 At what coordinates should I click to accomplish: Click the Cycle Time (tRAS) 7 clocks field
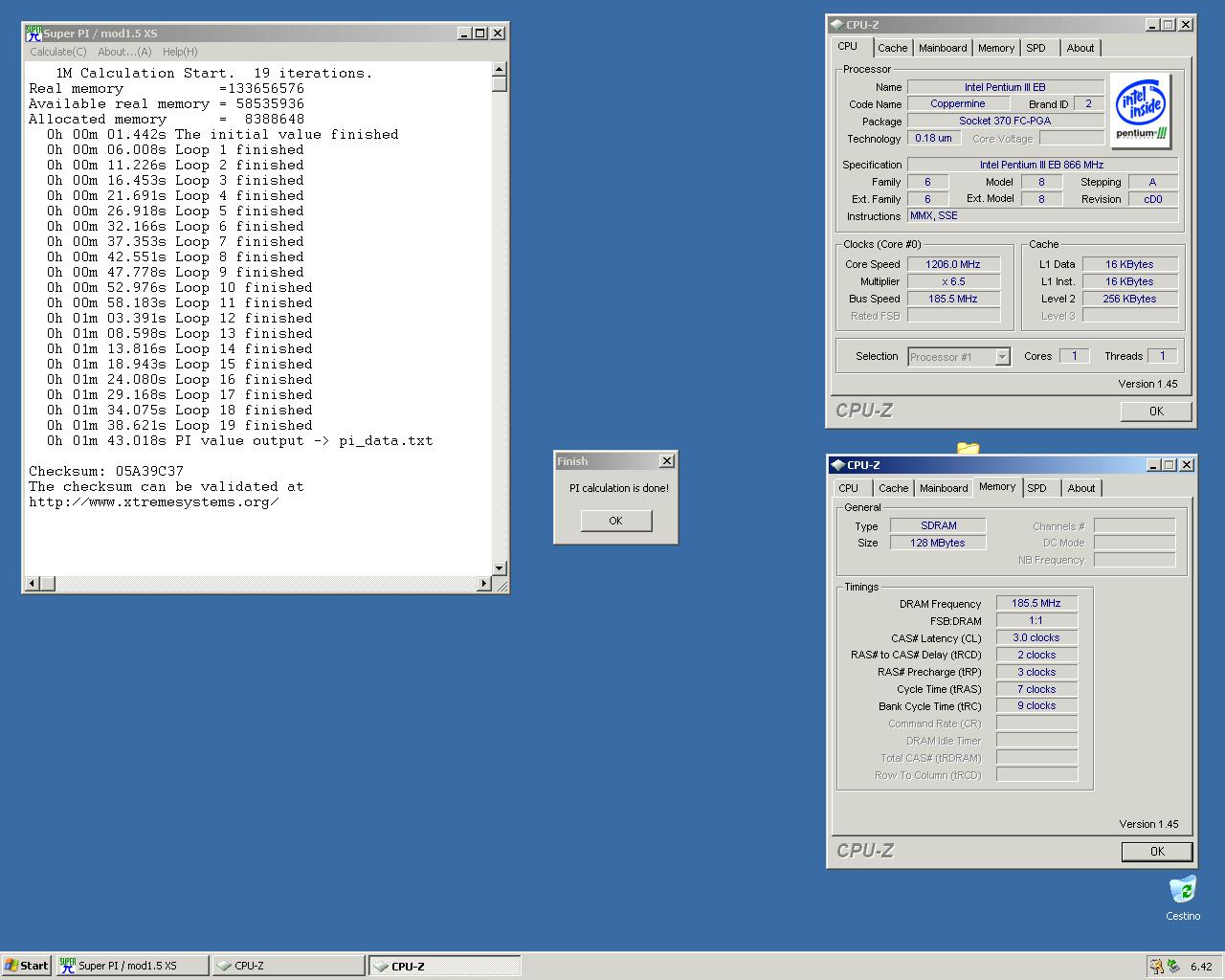click(1036, 689)
